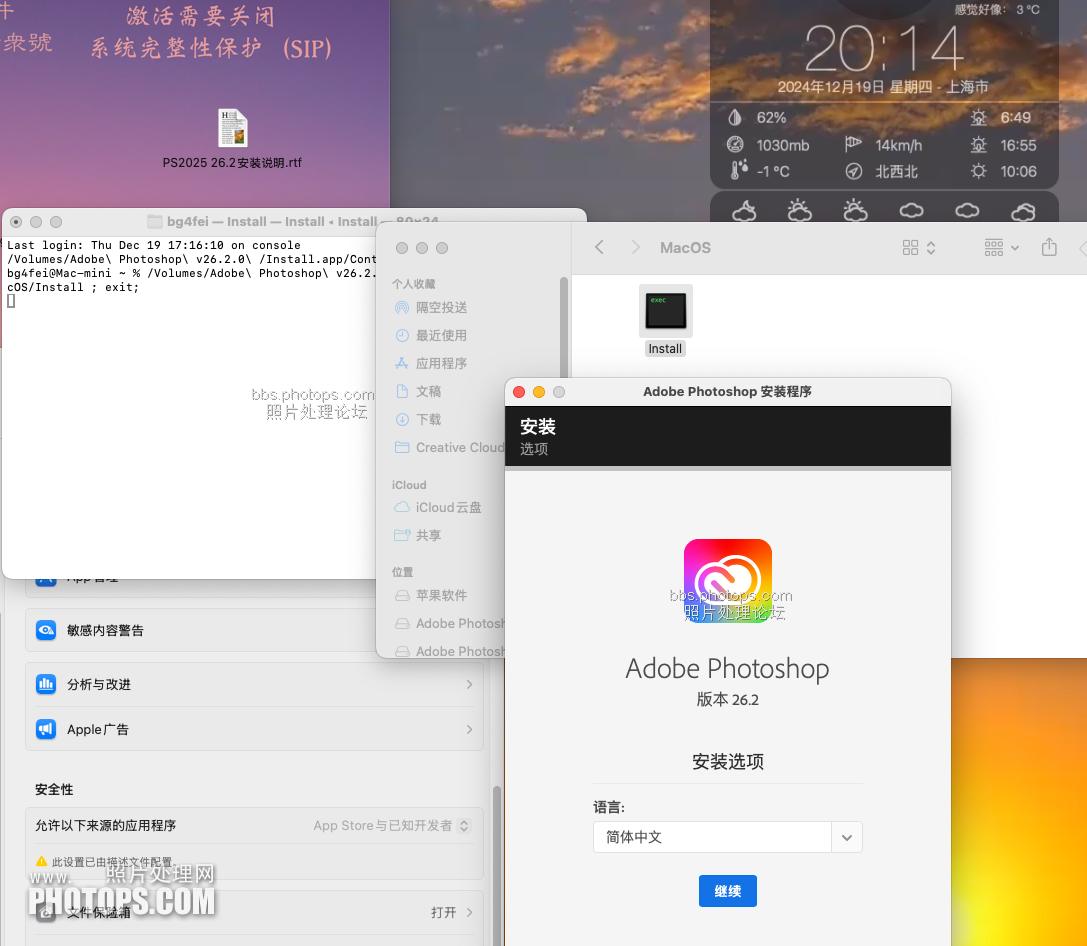The height and width of the screenshot is (946, 1087).
Task: Click 位置 section header in Finder sidebar
Action: [x=403, y=572]
